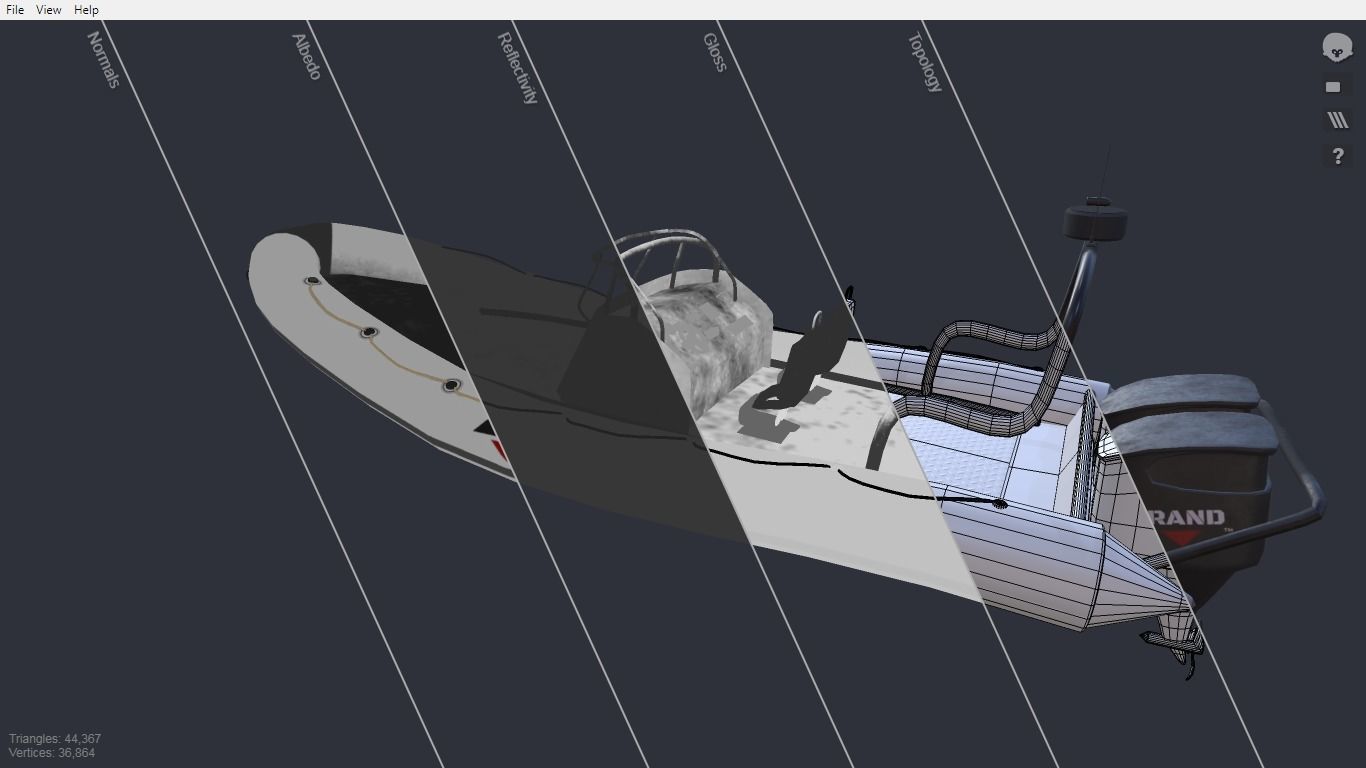The image size is (1366, 768).
Task: Click the Vertices: 36,864 count text
Action: coord(52,753)
